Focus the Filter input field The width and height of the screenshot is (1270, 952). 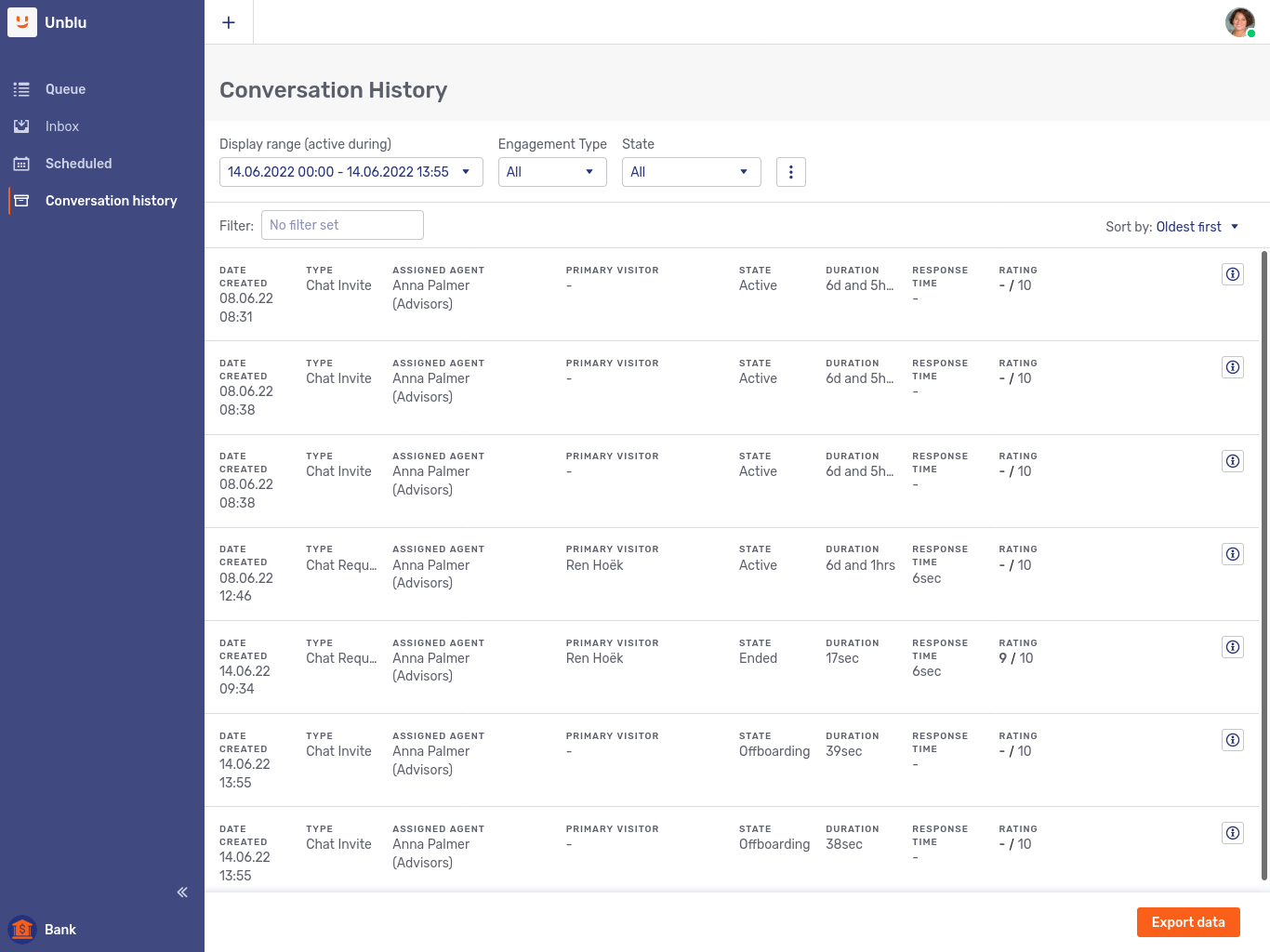point(342,225)
